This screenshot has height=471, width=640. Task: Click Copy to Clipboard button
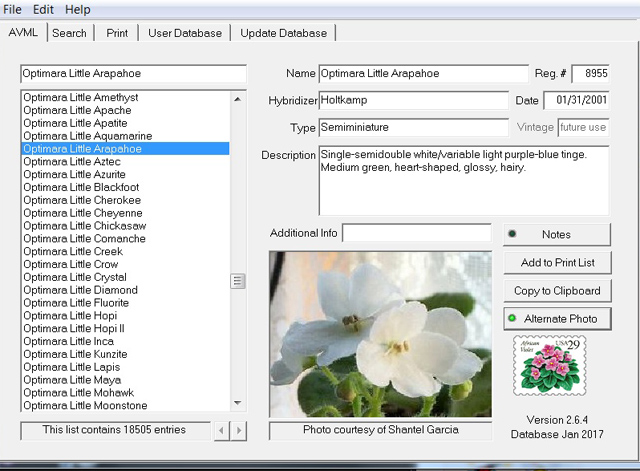(557, 291)
